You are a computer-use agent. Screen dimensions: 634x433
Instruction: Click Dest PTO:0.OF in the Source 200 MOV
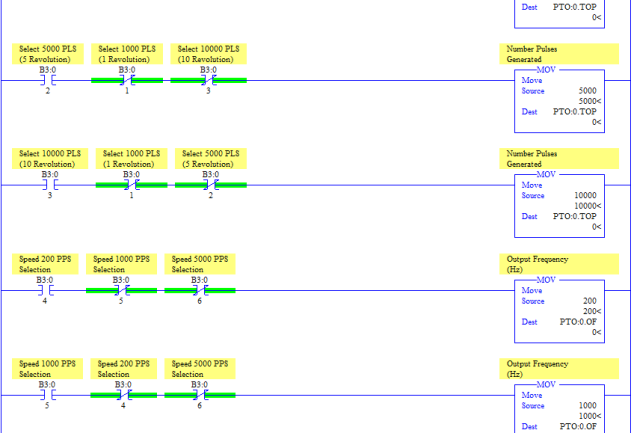tap(578, 322)
